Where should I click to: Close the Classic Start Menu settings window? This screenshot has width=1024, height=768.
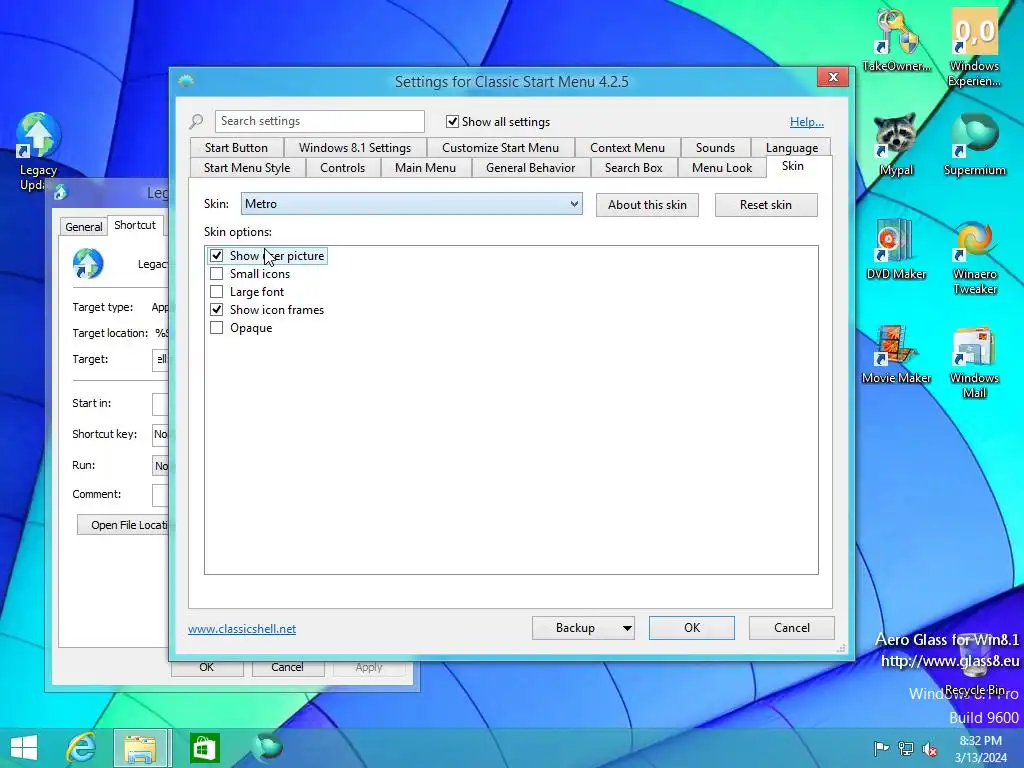point(833,77)
